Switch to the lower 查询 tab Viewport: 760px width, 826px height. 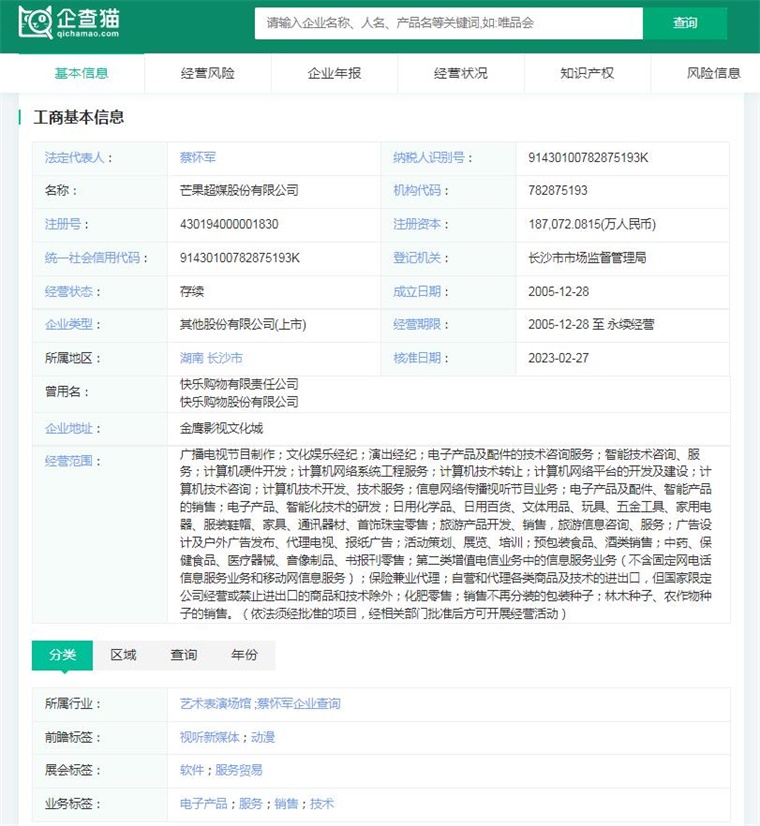(x=184, y=655)
